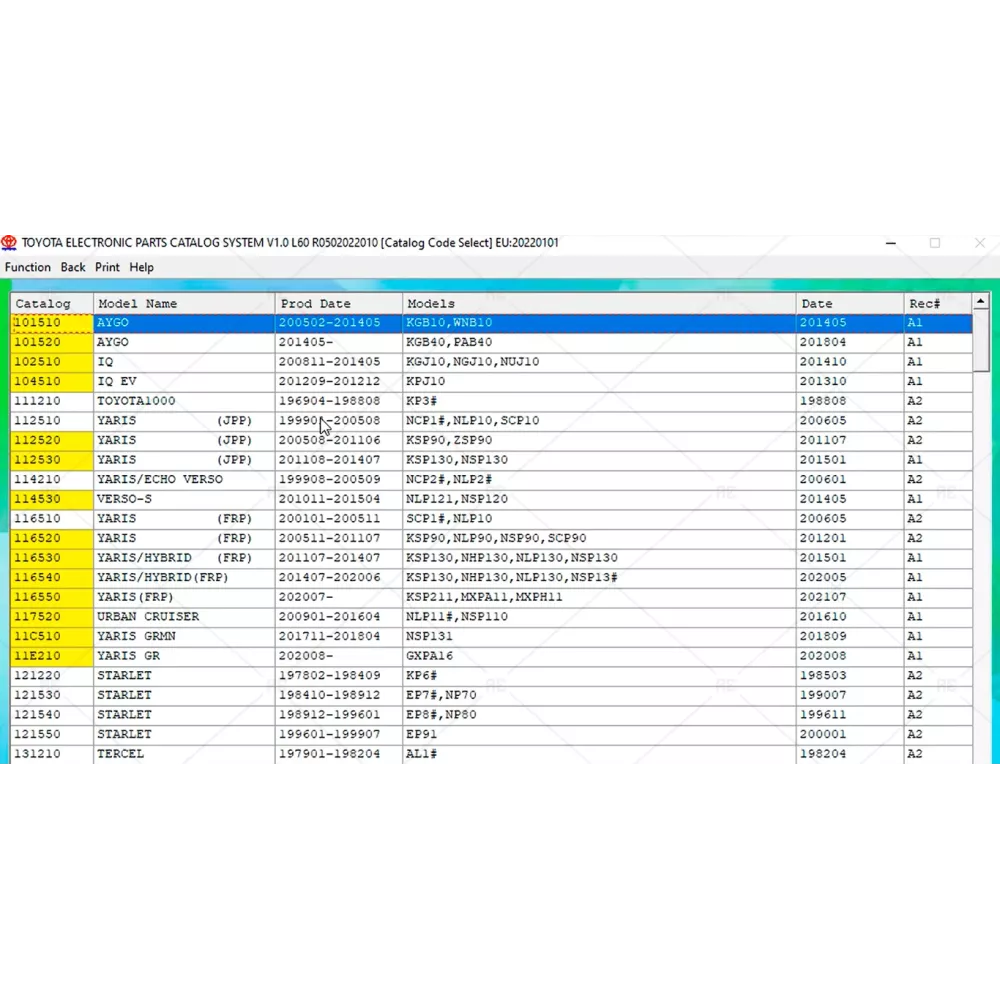Click the Rec# column header
Image resolution: width=1000 pixels, height=1000 pixels.
[x=937, y=303]
